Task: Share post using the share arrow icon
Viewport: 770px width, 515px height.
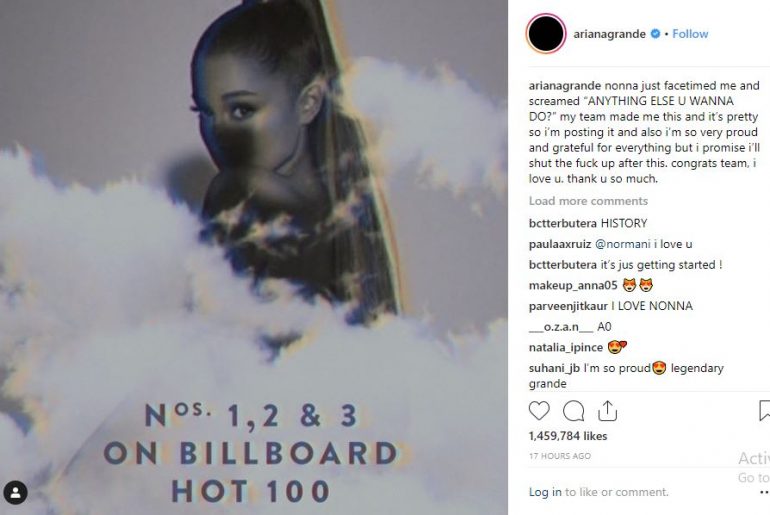Action: point(607,411)
